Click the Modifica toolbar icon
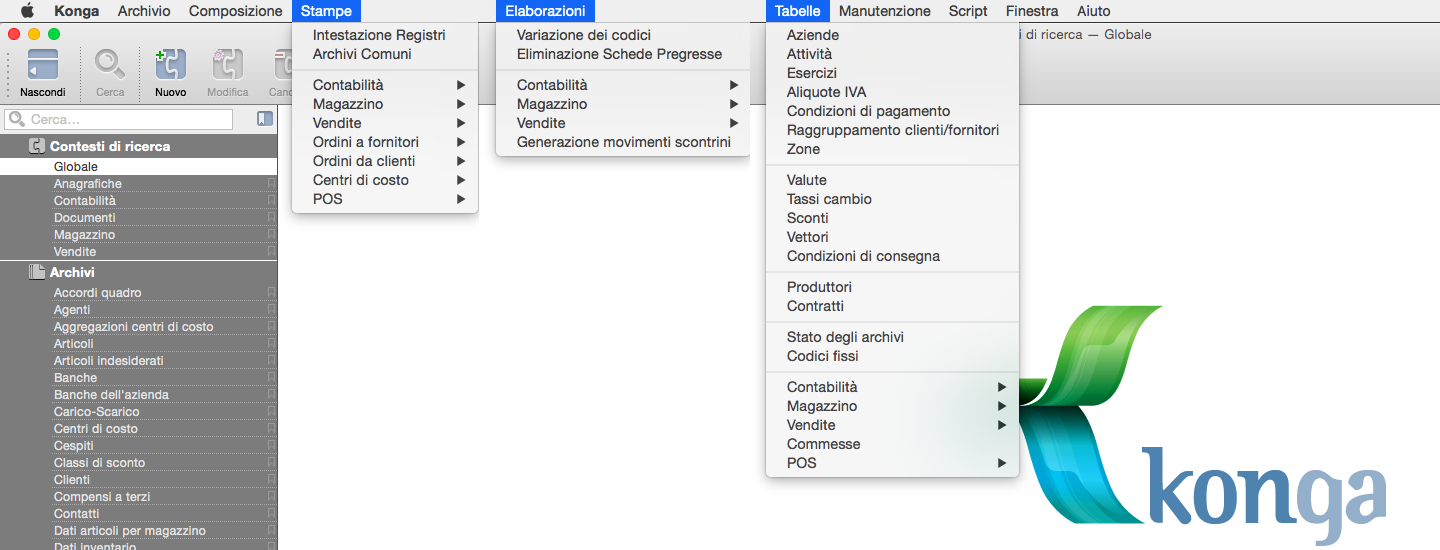This screenshot has width=1440, height=550. click(x=227, y=66)
